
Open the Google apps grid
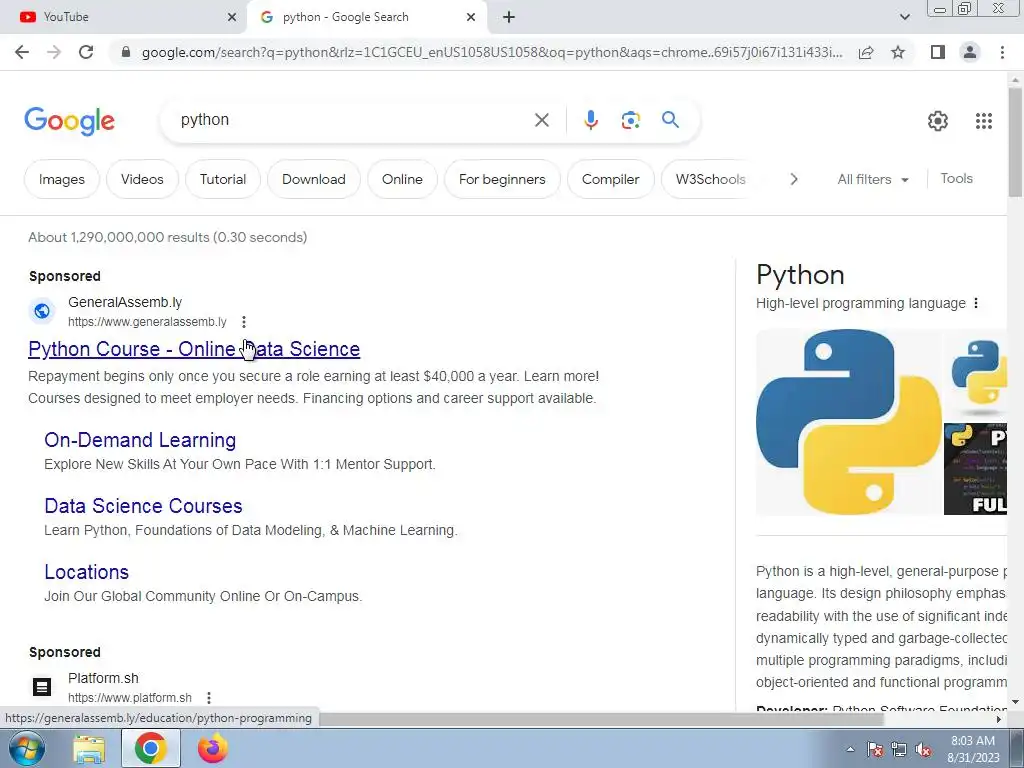point(984,121)
